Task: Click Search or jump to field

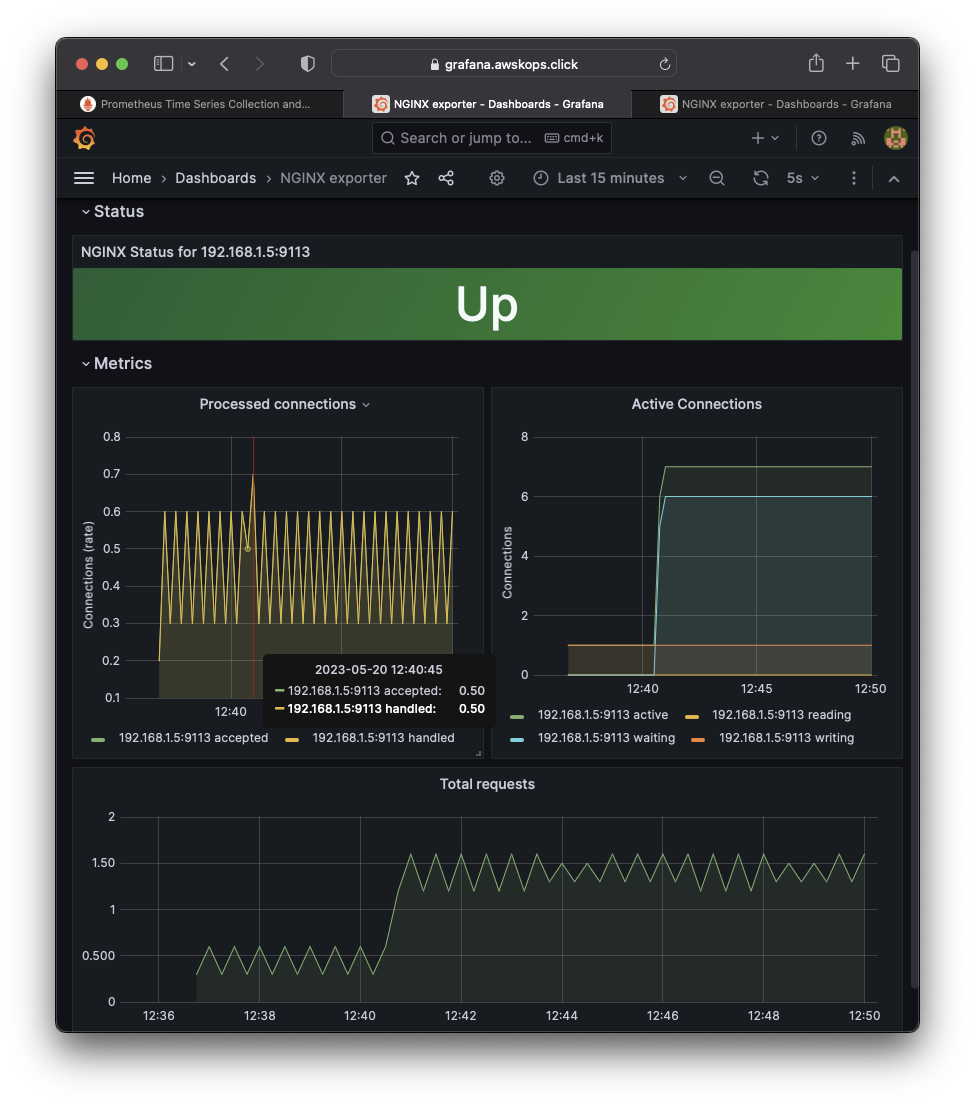Action: tap(492, 138)
